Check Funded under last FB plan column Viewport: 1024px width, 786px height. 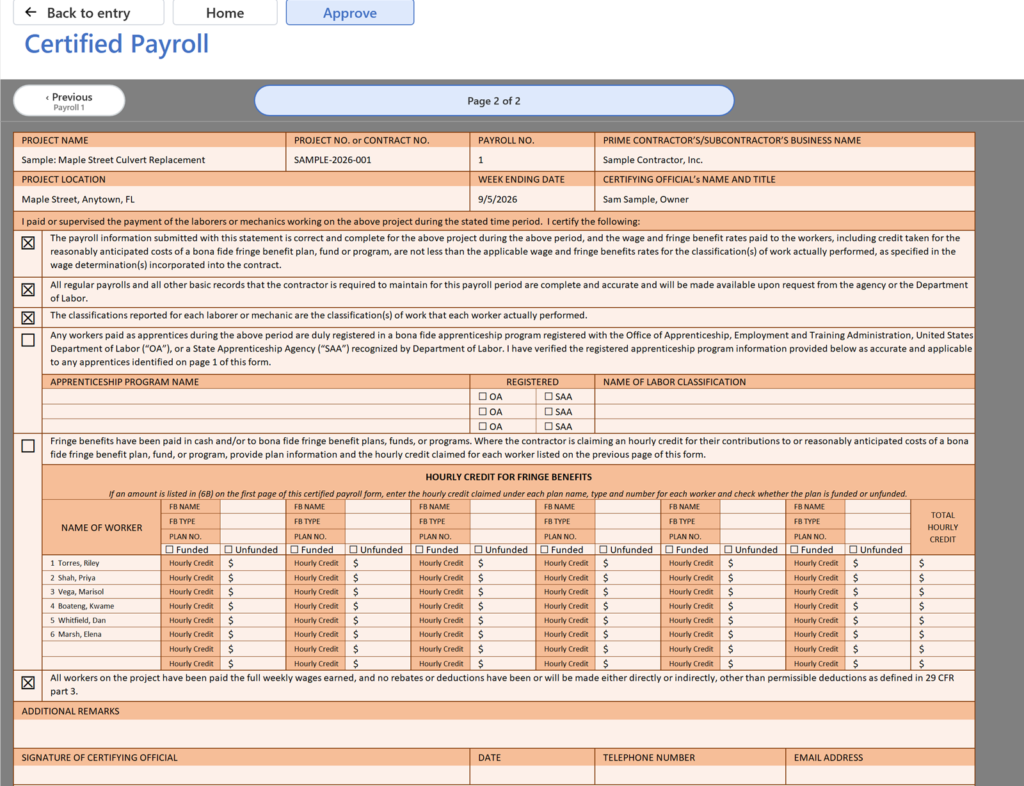click(x=794, y=550)
